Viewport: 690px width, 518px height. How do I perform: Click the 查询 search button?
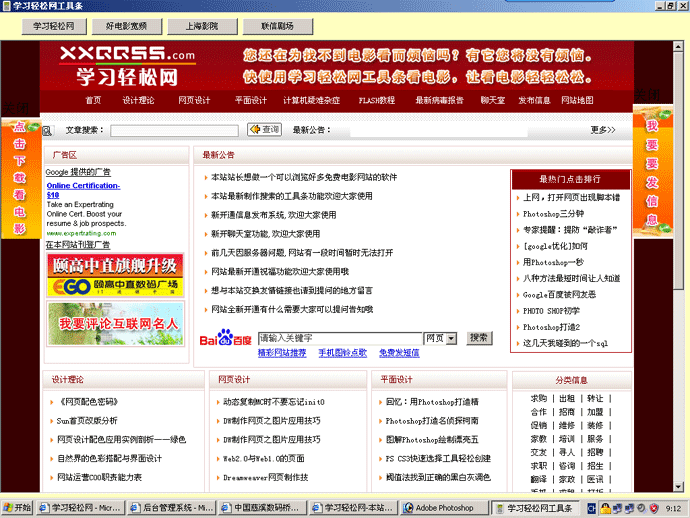pyautogui.click(x=264, y=129)
